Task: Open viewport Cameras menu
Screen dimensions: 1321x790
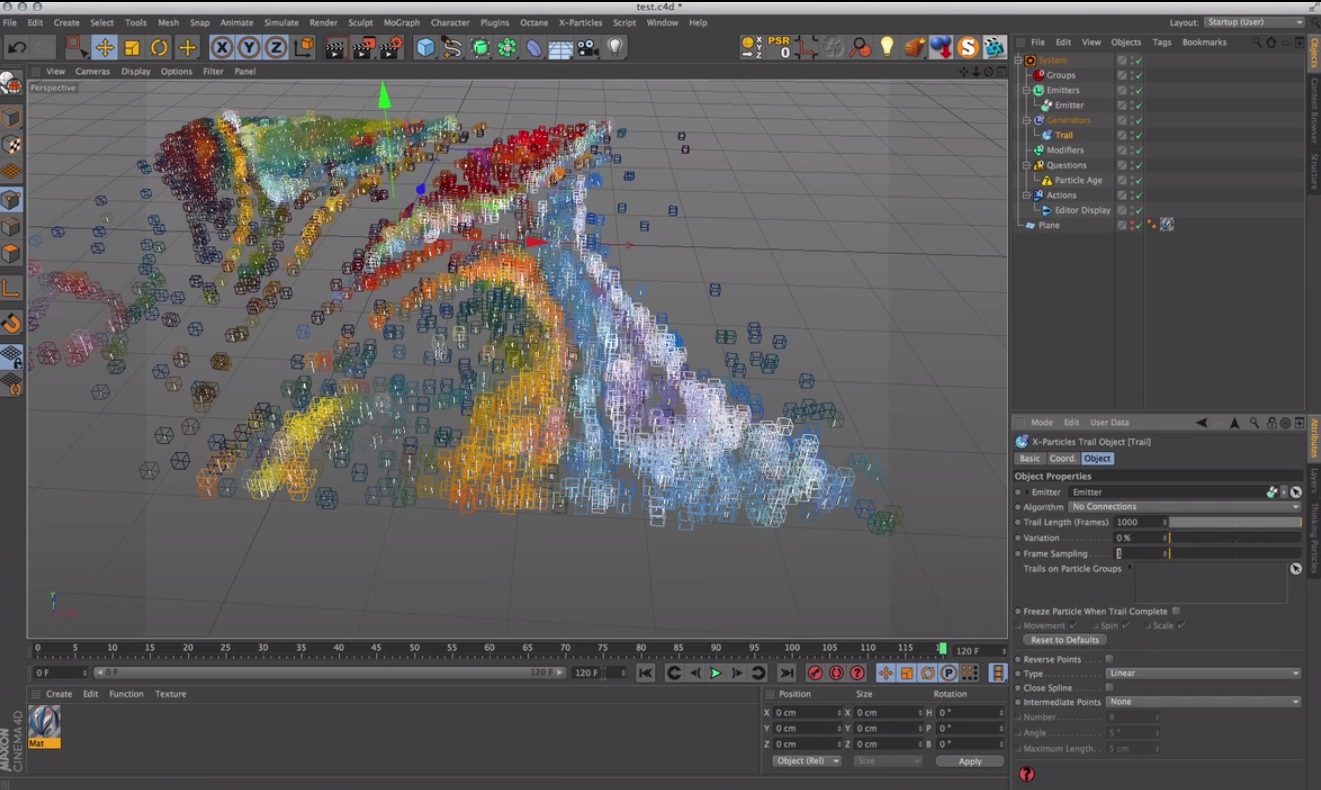Action: click(x=92, y=71)
